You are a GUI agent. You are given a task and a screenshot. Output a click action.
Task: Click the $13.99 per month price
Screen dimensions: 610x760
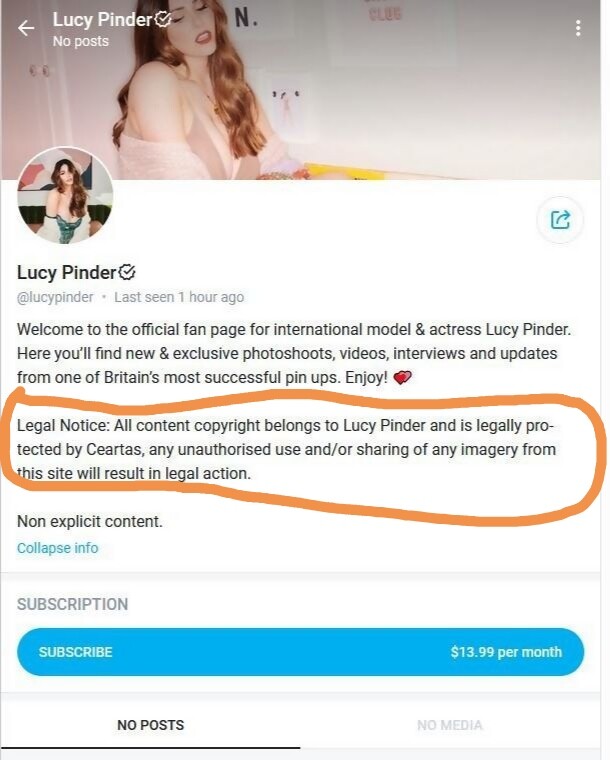[x=506, y=652]
